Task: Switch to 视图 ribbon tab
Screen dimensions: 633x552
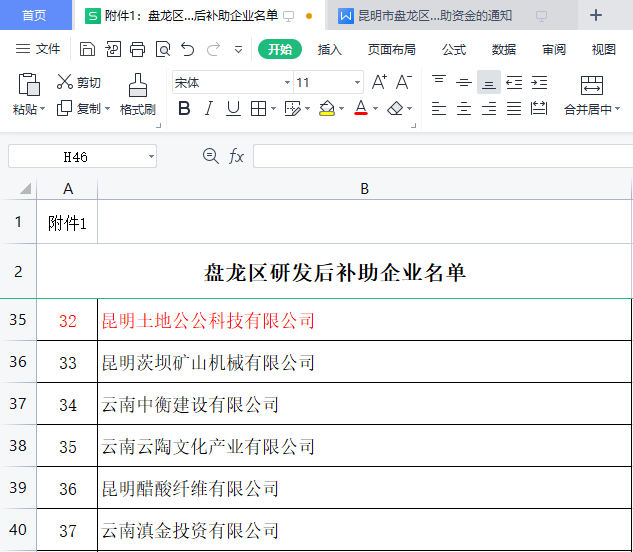Action: [x=604, y=49]
